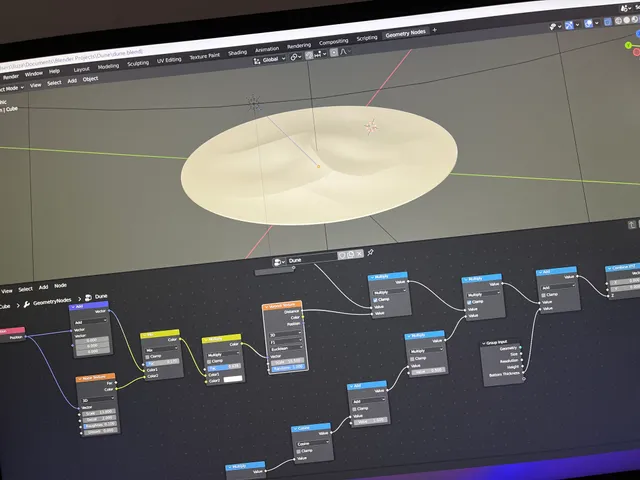Click the GeometryNodes wrench icon in breadcrumb
Screen dimensions: 640x480
tap(27, 304)
